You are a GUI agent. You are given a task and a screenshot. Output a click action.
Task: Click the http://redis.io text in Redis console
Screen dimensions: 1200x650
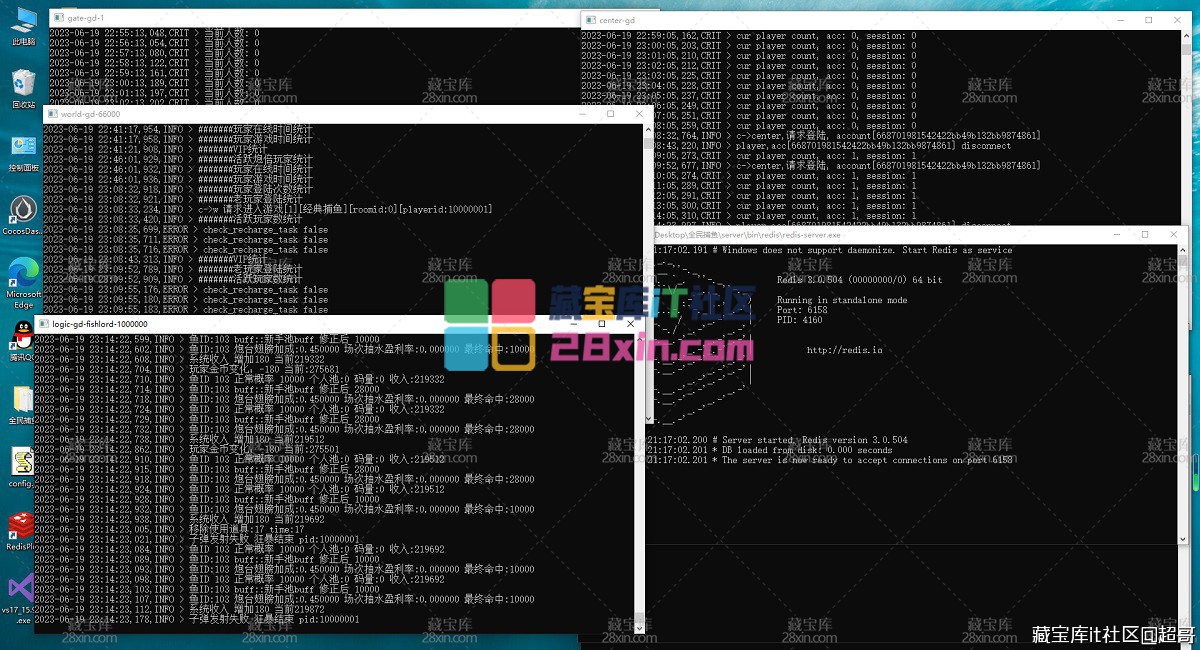[x=844, y=350]
